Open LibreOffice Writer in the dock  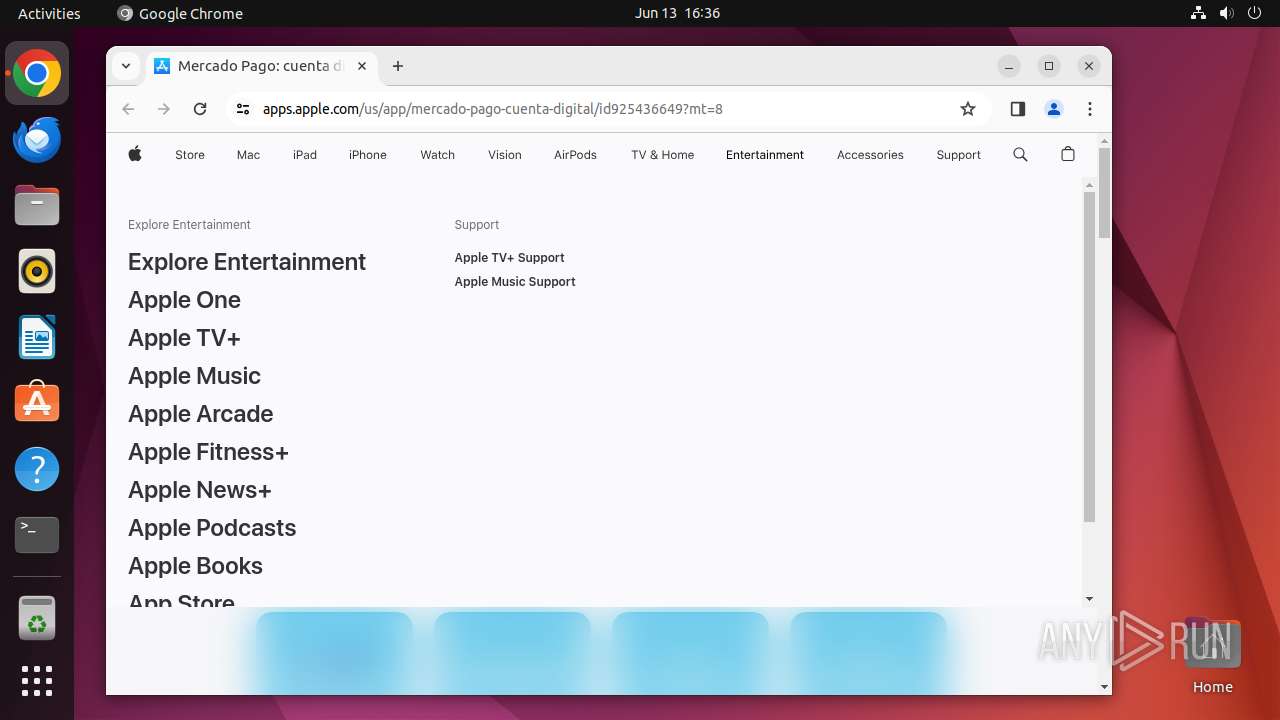[x=37, y=337]
